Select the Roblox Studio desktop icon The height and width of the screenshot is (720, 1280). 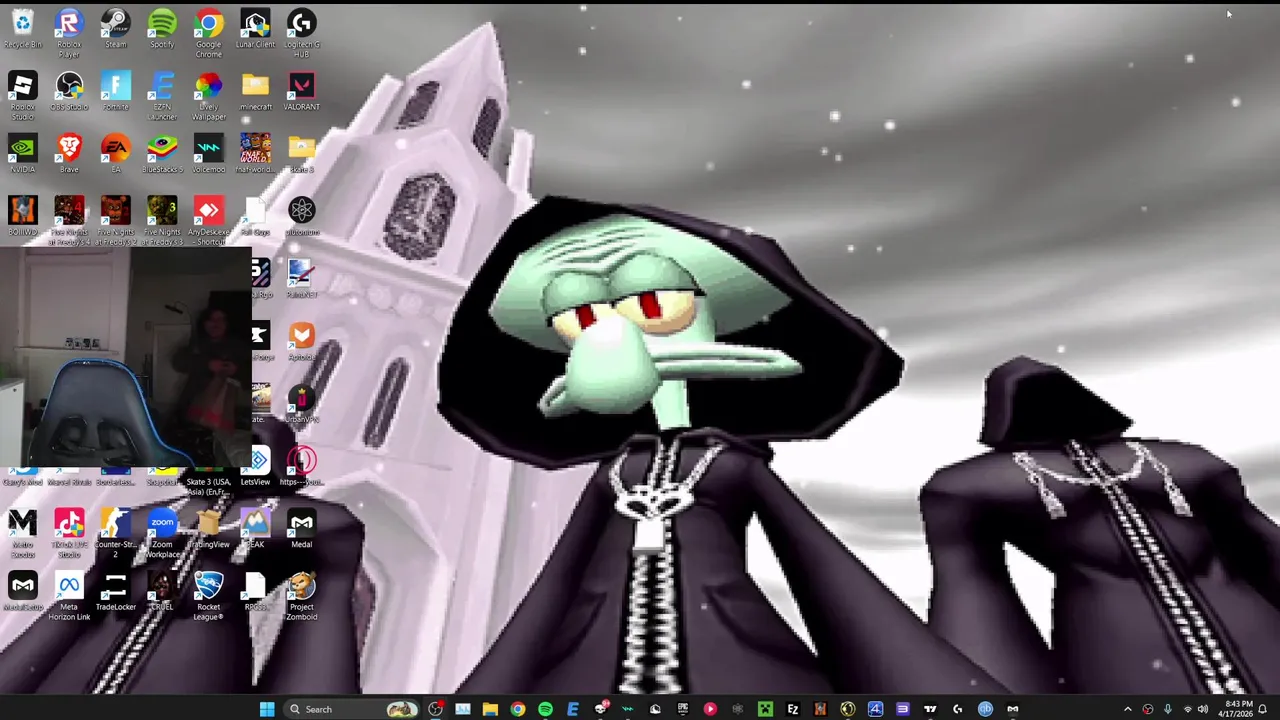tap(22, 96)
